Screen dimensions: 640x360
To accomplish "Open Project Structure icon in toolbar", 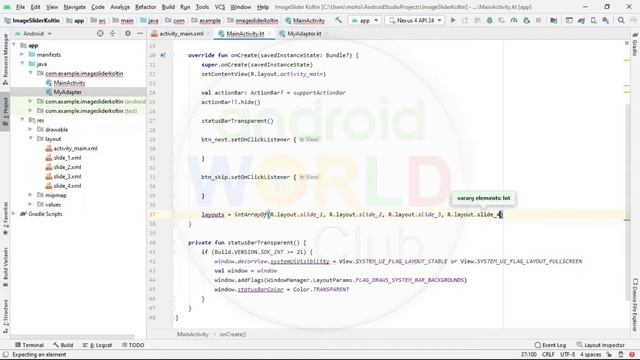I will (x=553, y=20).
